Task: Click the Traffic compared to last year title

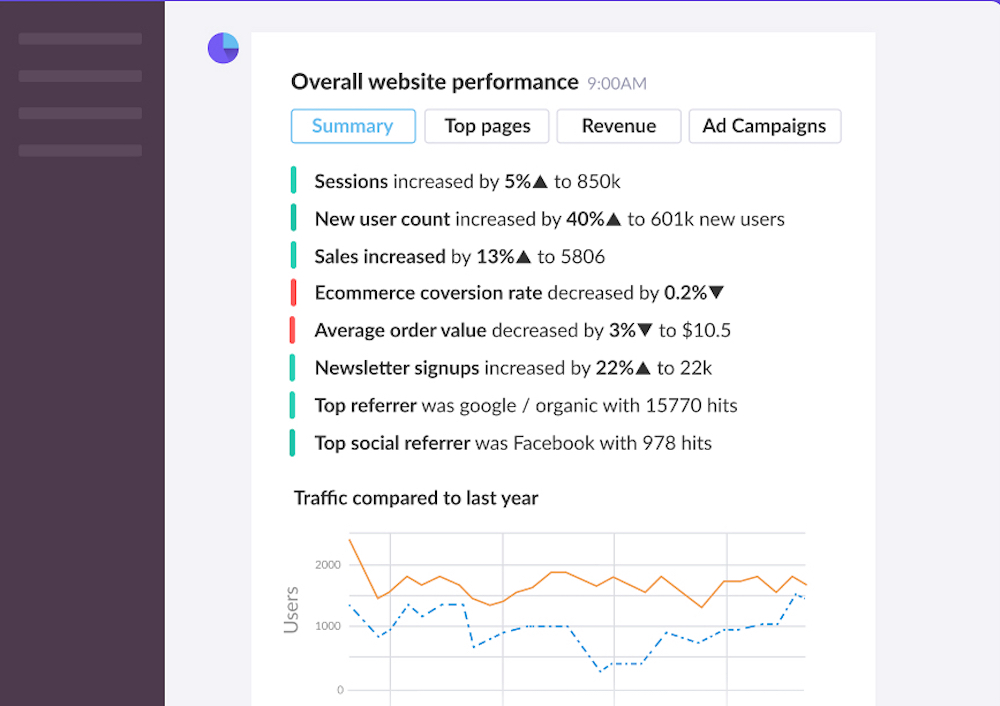Action: click(x=416, y=498)
